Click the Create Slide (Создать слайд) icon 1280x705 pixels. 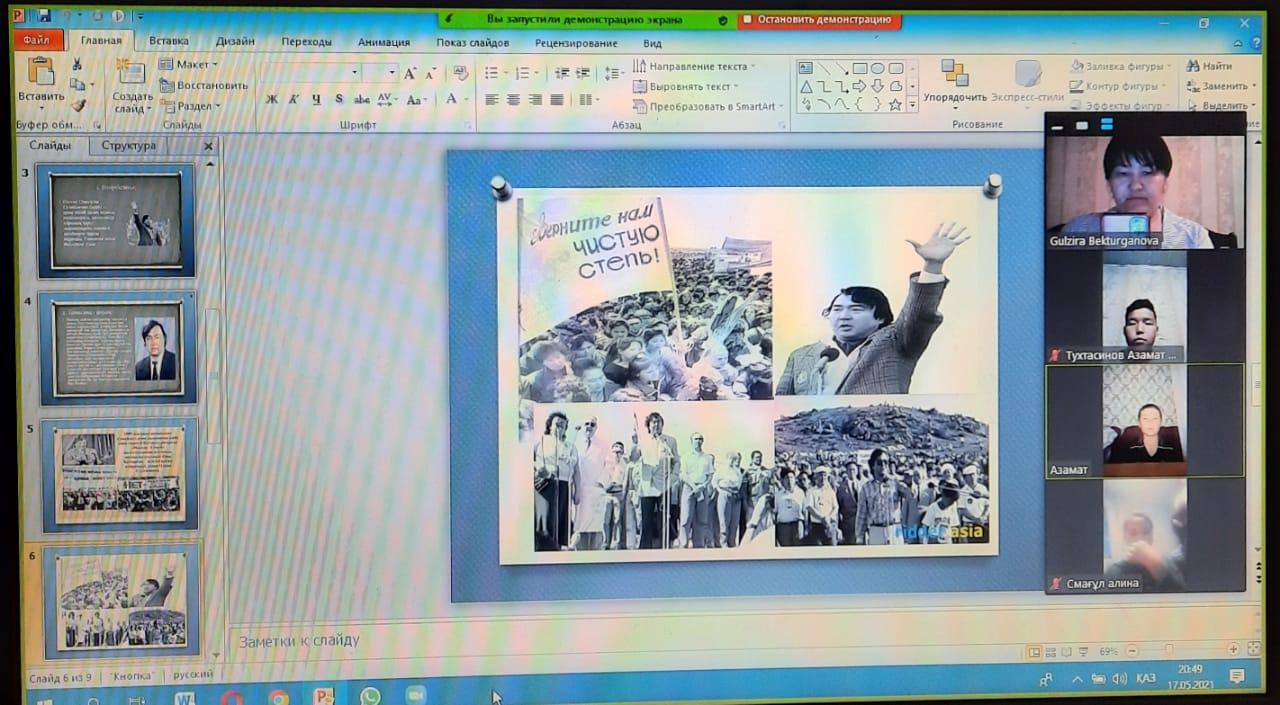(131, 75)
